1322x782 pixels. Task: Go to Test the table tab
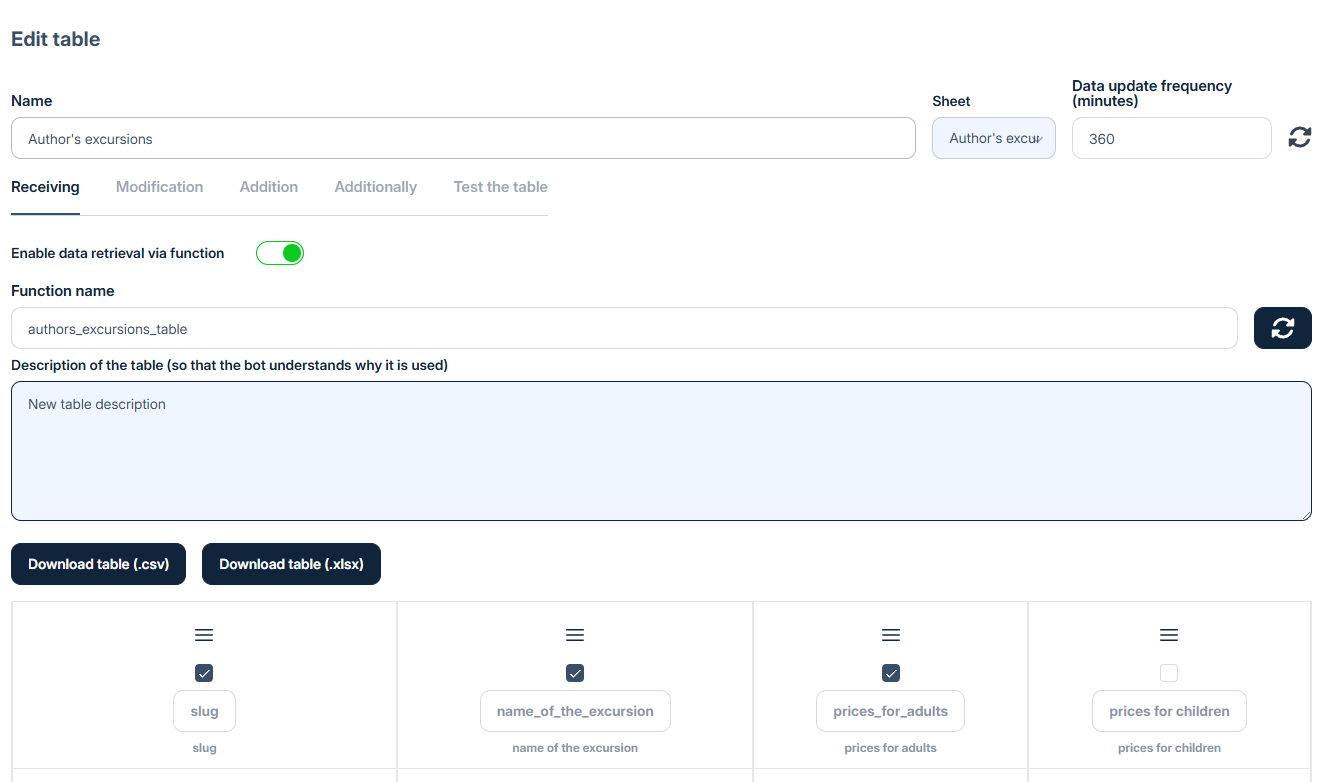(x=500, y=187)
